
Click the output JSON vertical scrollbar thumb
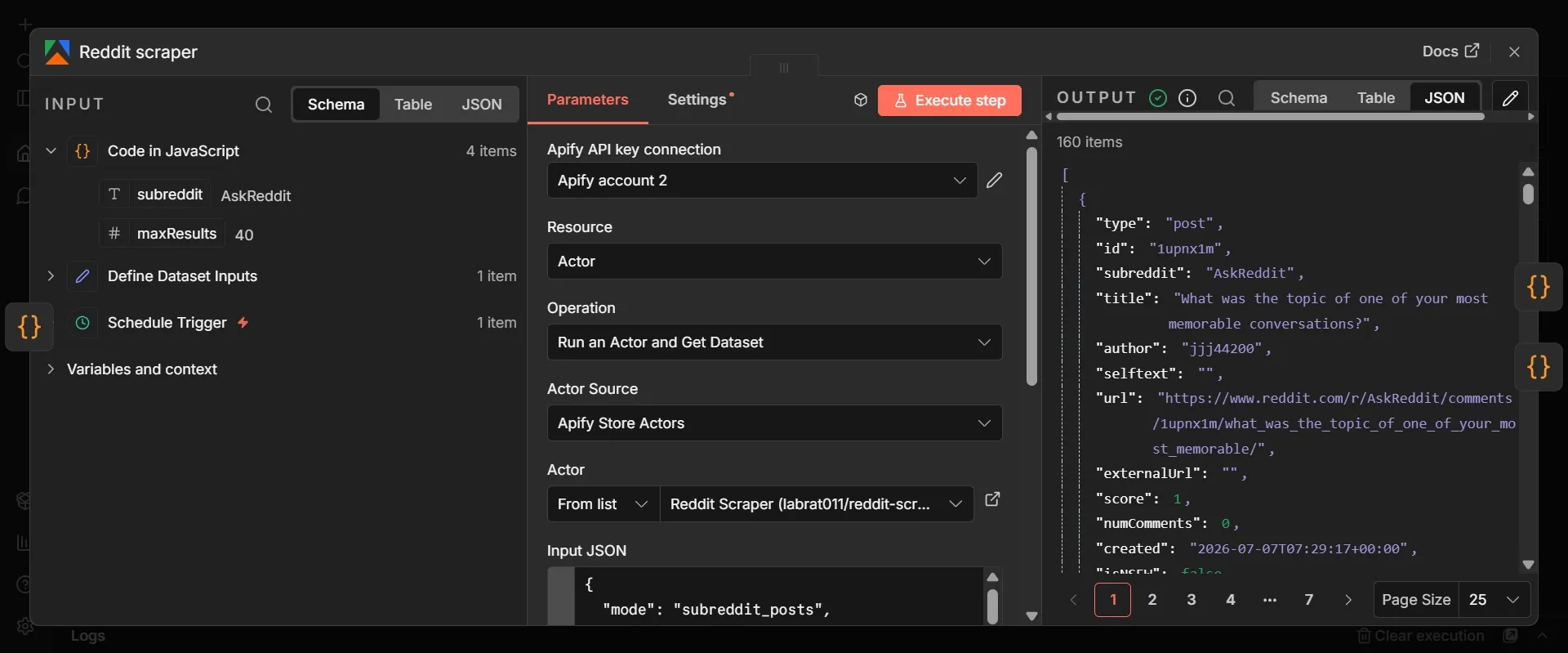tap(1528, 195)
